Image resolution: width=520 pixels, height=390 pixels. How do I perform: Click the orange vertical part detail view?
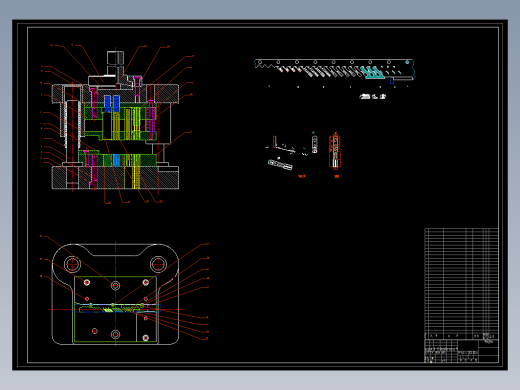(x=335, y=150)
